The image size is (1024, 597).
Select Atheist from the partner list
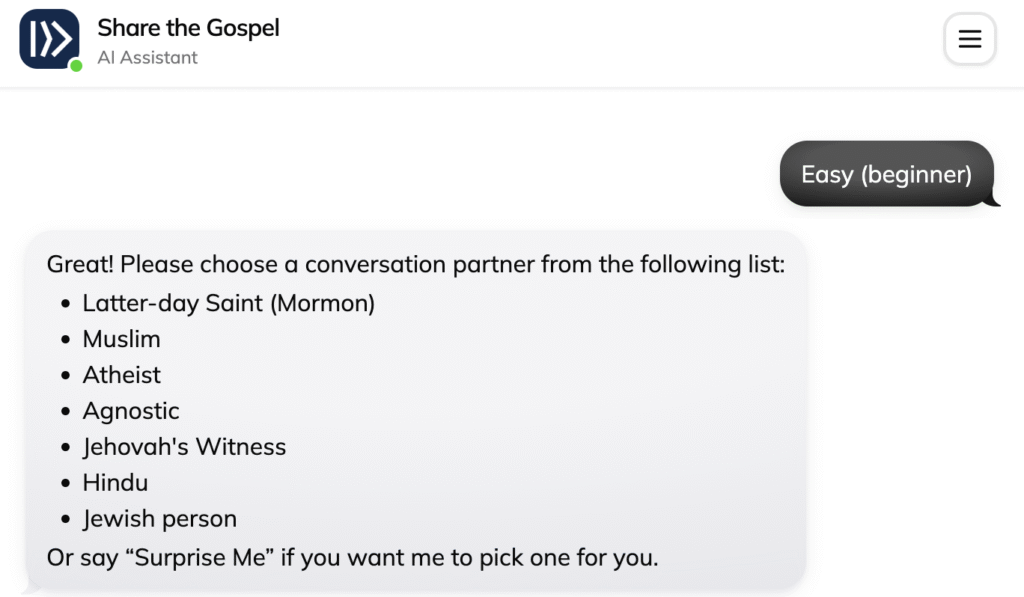pyautogui.click(x=121, y=375)
